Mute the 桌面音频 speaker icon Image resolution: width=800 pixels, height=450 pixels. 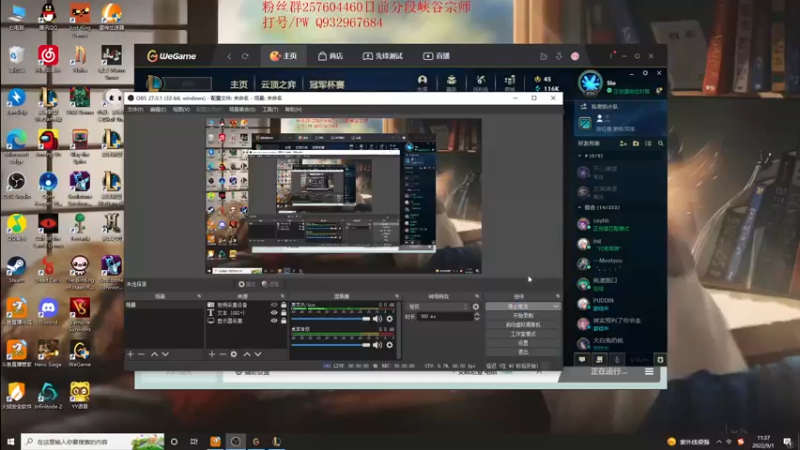coord(377,345)
